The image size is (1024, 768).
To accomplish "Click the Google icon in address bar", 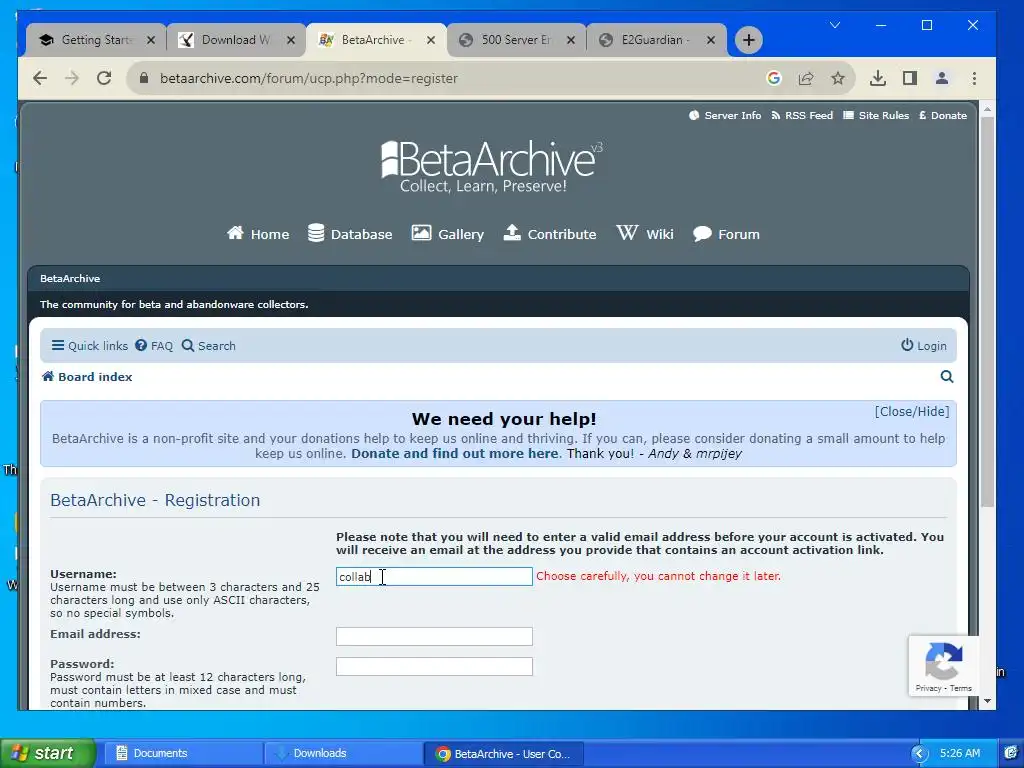I will coord(774,78).
